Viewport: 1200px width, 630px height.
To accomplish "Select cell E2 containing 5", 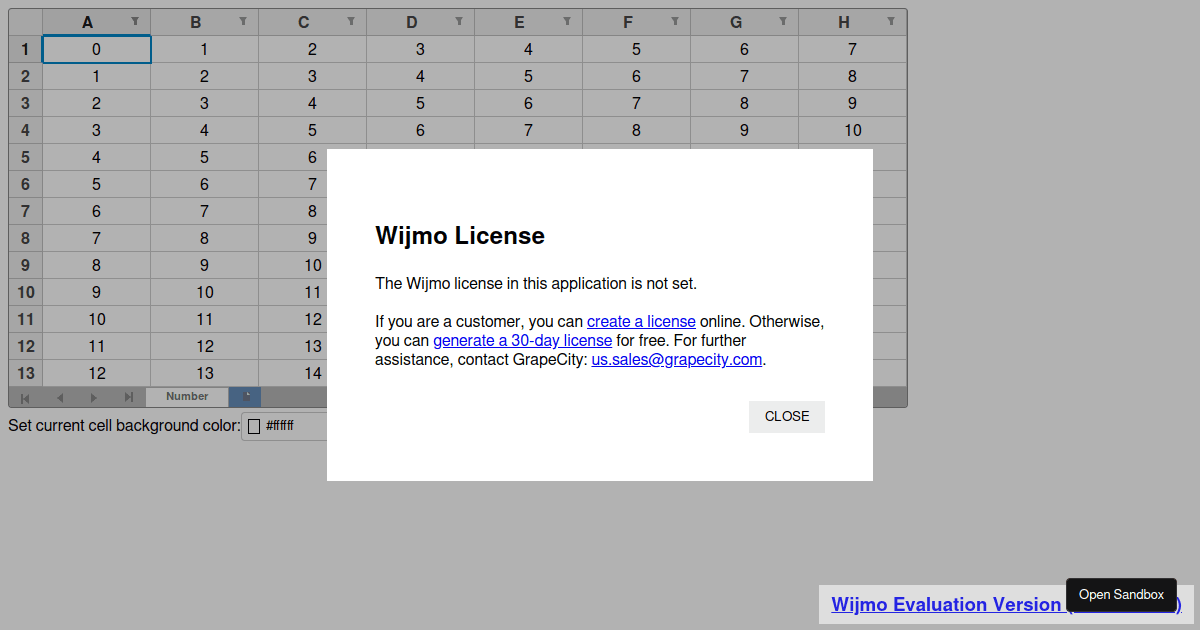I will click(x=529, y=76).
